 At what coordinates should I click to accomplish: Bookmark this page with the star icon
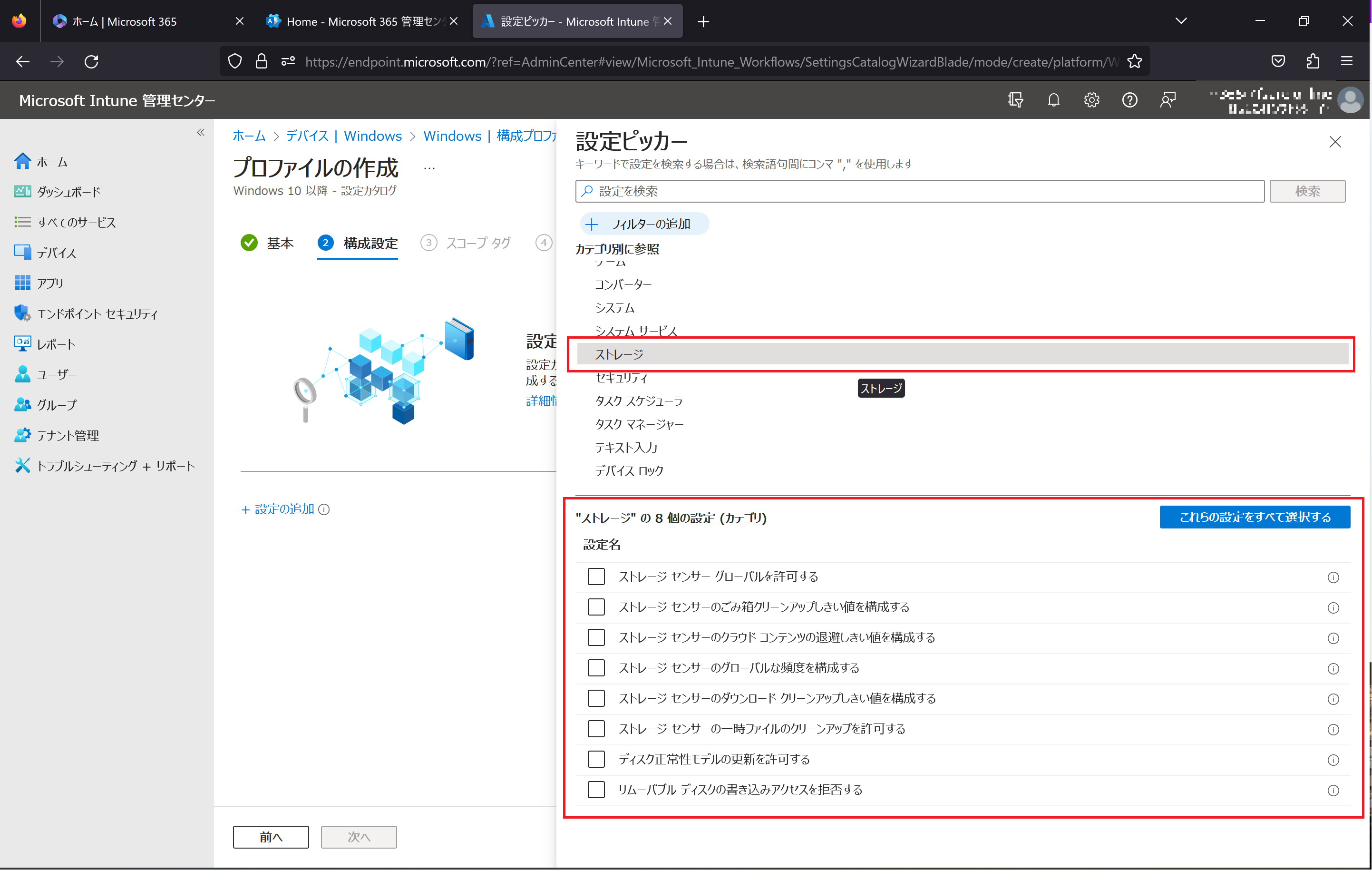pyautogui.click(x=1134, y=61)
